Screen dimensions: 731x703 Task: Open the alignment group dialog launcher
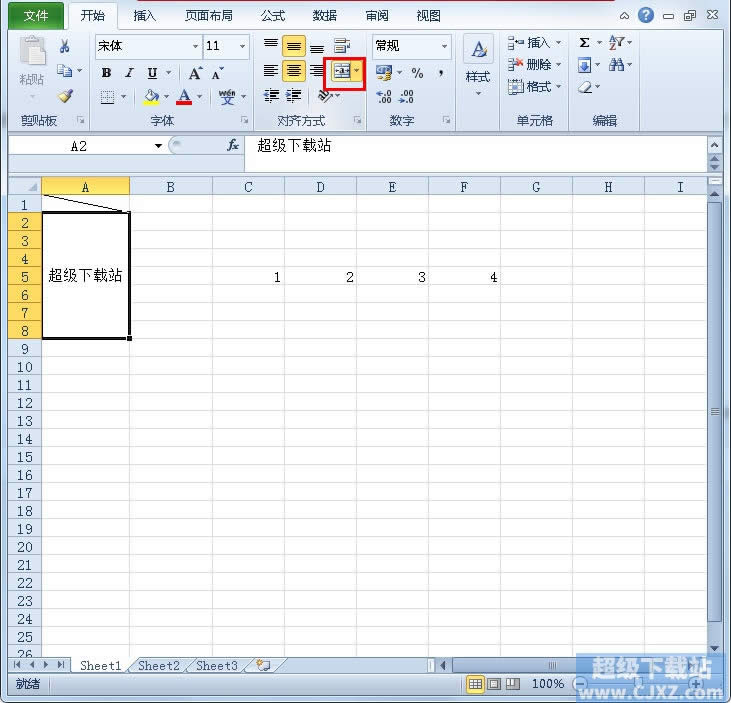358,120
